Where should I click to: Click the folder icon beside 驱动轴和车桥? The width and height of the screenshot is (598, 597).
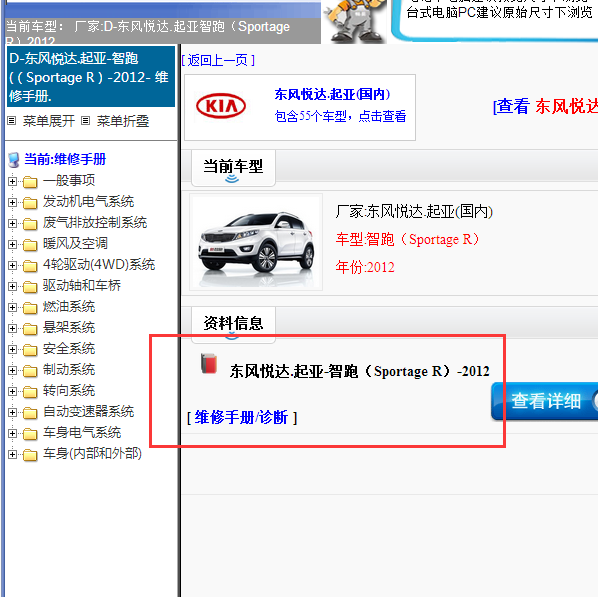(30, 287)
